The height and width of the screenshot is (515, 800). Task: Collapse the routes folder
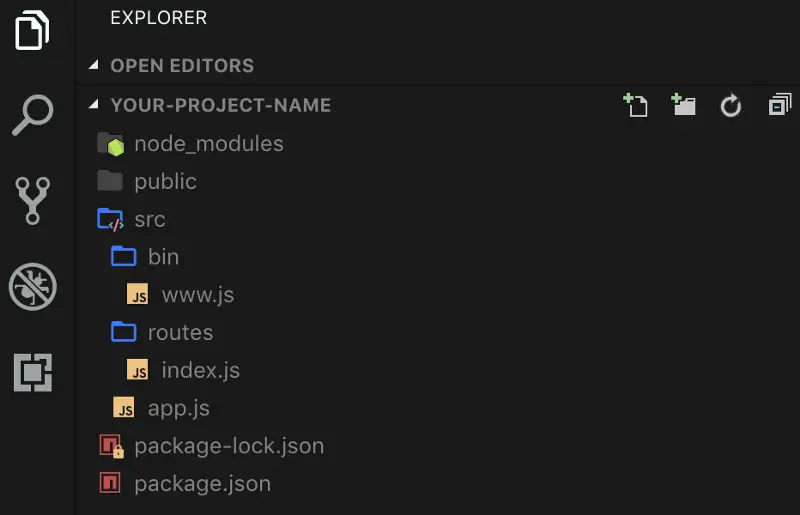tap(180, 332)
